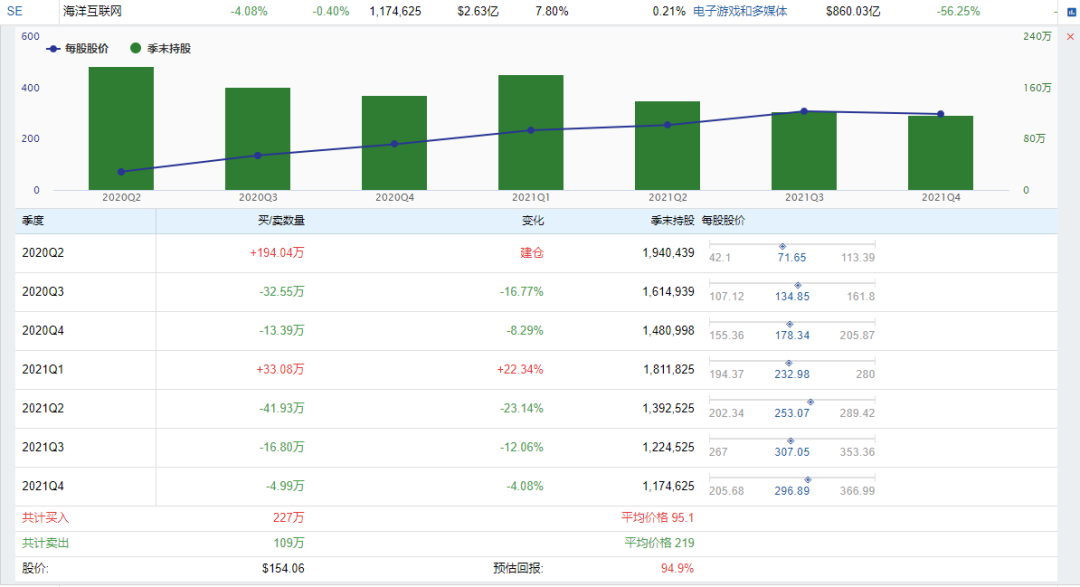1080x587 pixels.
Task: Click the 2020Q4 green bar
Action: point(394,143)
